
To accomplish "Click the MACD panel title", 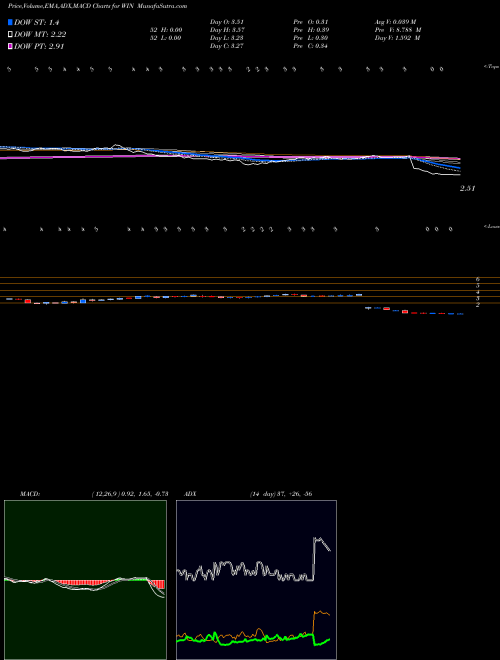I will (30, 494).
